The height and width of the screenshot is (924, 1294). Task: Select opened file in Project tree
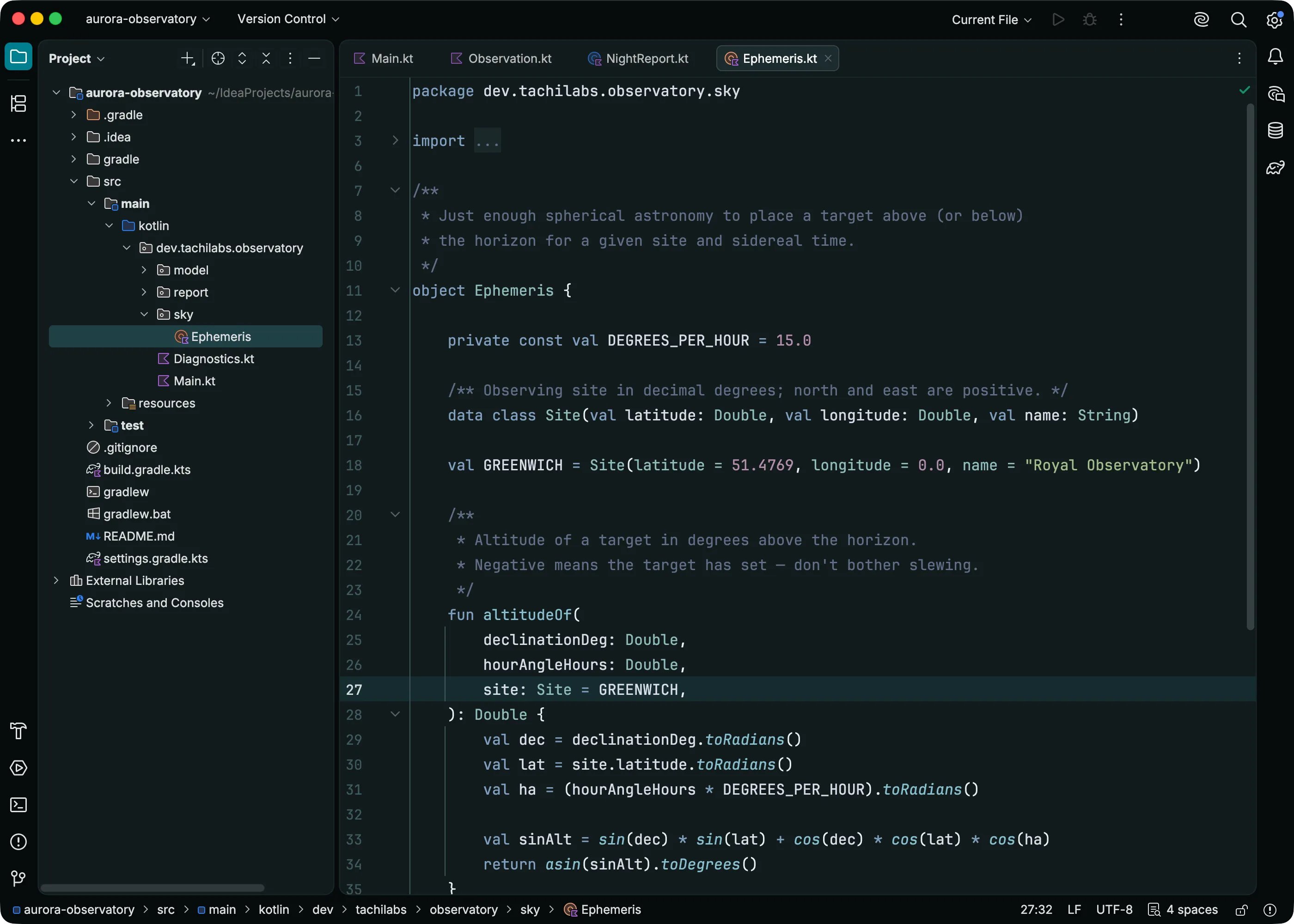pos(218,58)
